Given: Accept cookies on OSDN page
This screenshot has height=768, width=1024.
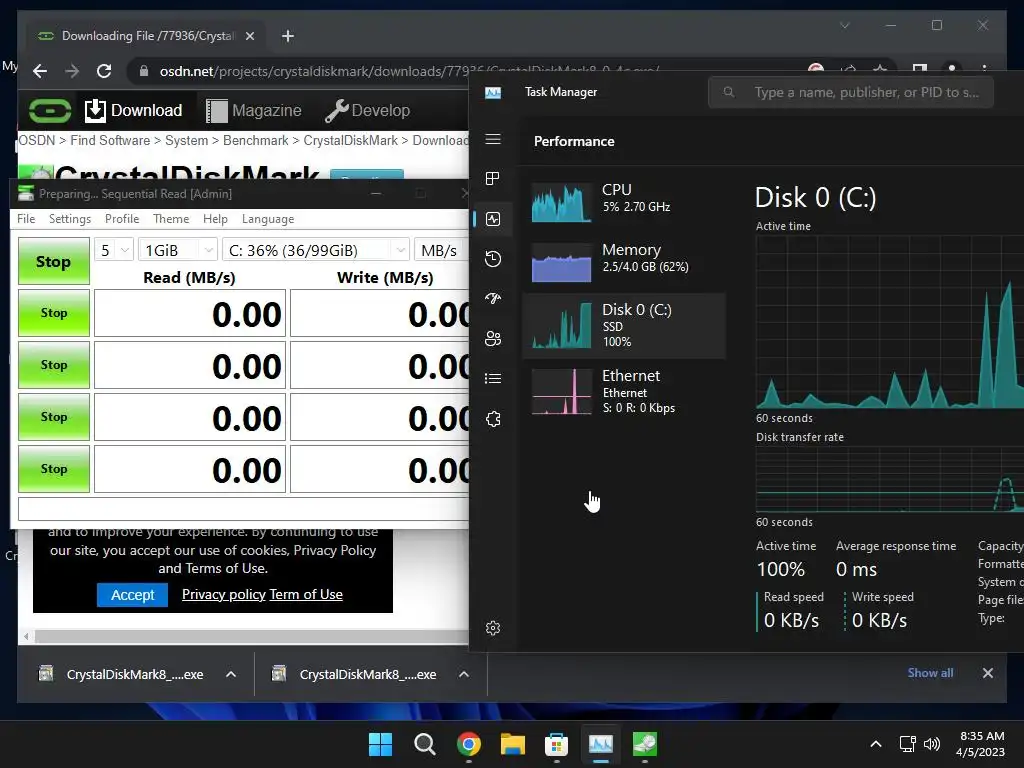Looking at the screenshot, I should pyautogui.click(x=133, y=595).
